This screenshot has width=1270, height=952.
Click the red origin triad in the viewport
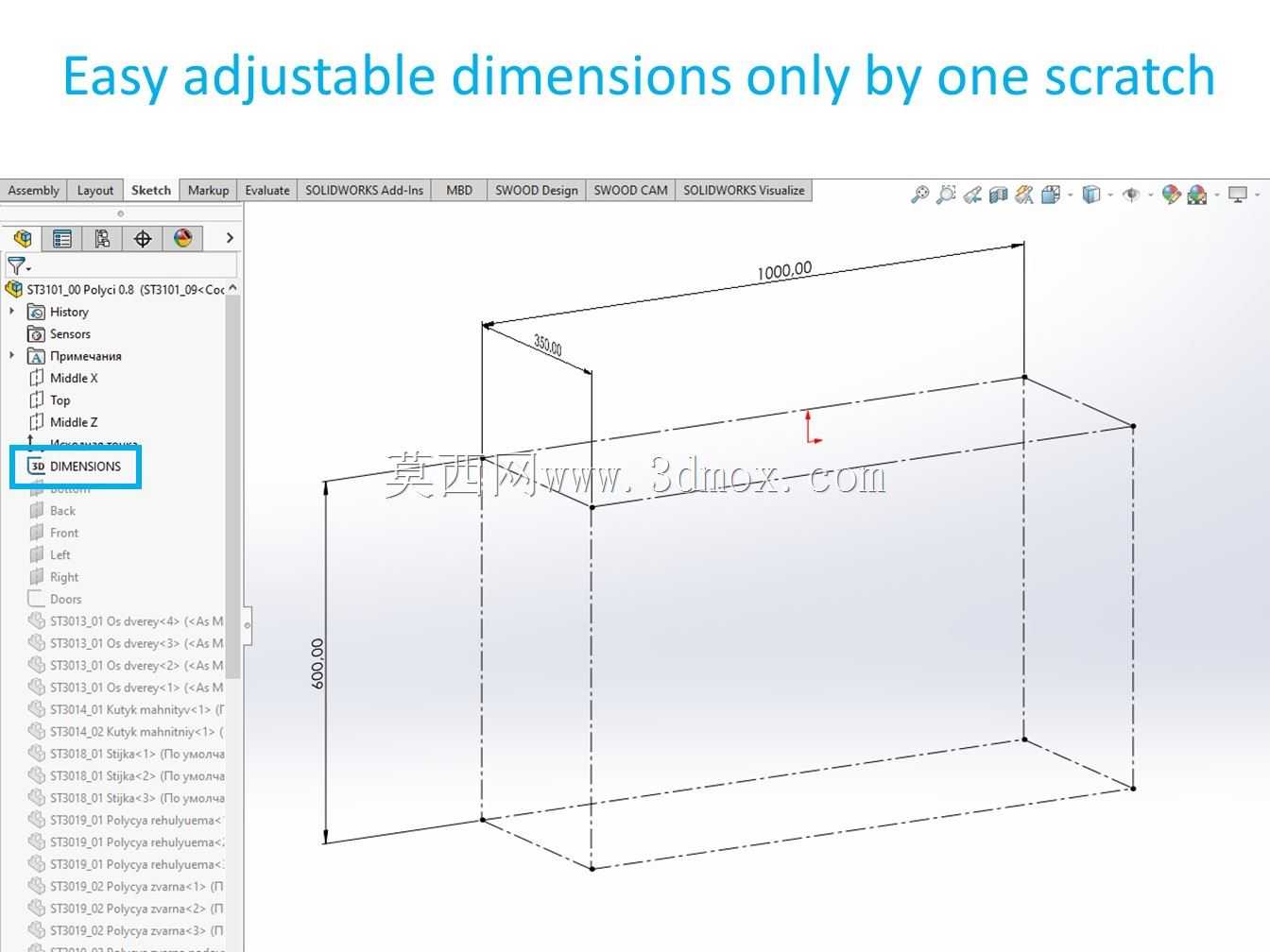[813, 426]
